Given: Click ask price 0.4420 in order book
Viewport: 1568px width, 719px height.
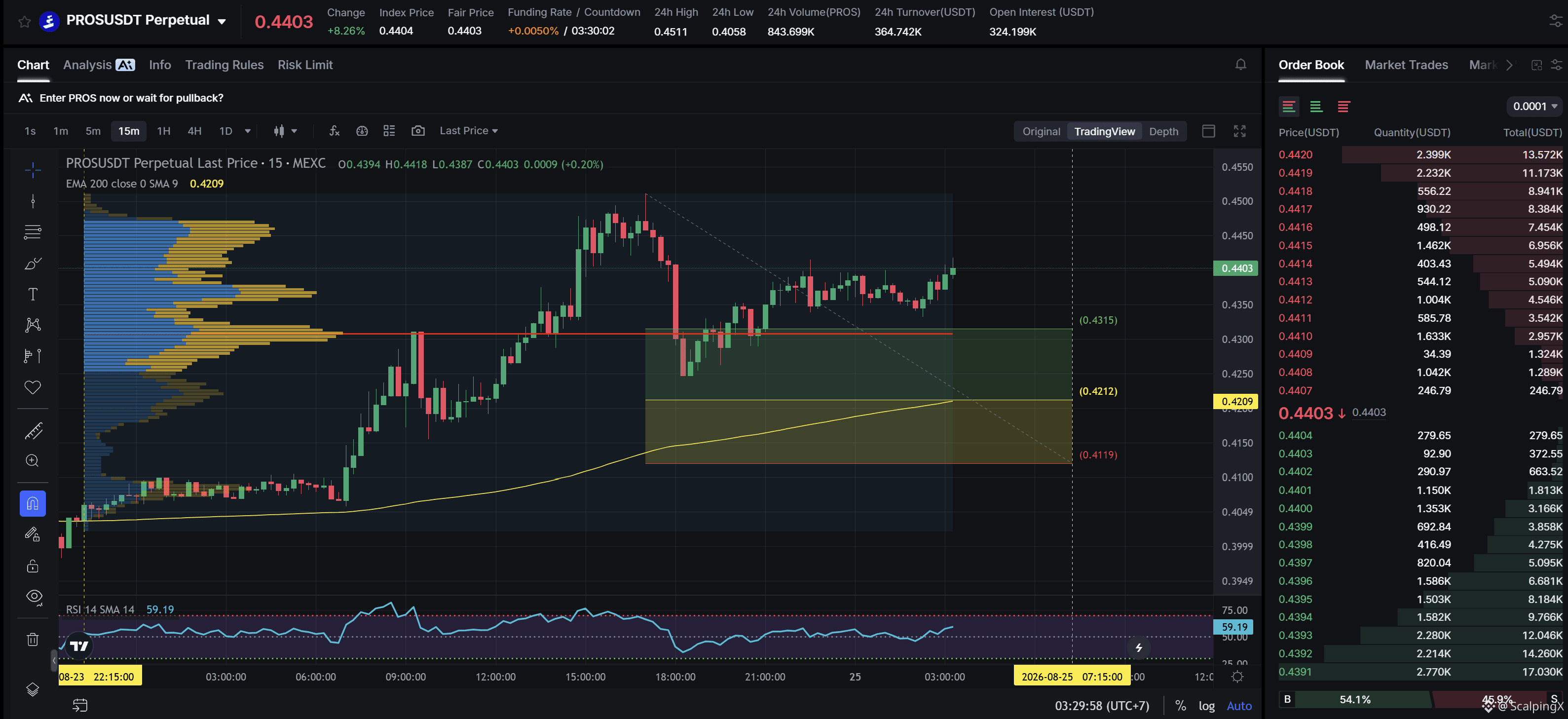Looking at the screenshot, I should click(x=1295, y=154).
